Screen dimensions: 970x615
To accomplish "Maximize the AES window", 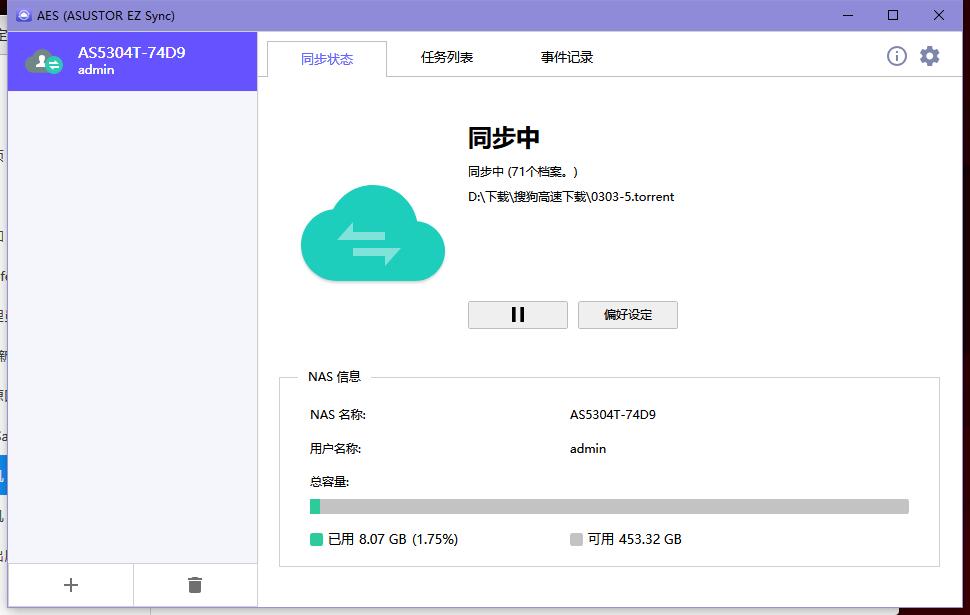I will pos(893,15).
